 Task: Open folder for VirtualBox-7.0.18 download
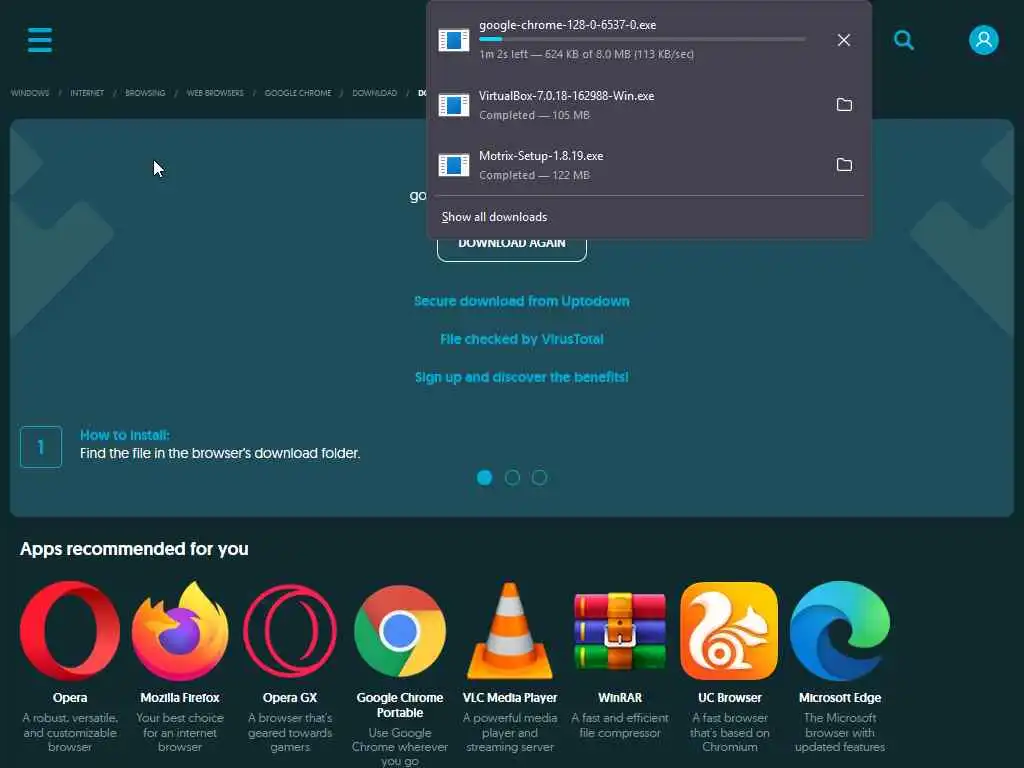[x=844, y=104]
